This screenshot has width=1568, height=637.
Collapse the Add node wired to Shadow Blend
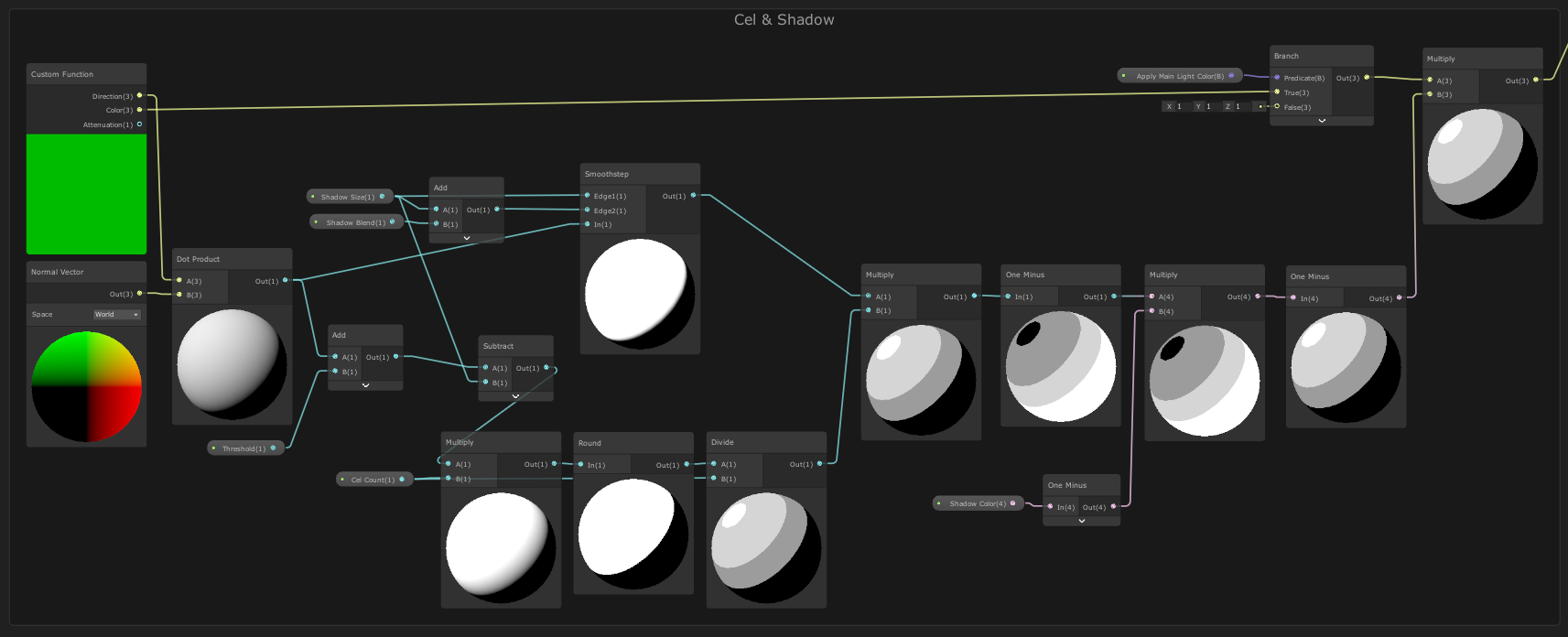click(467, 238)
